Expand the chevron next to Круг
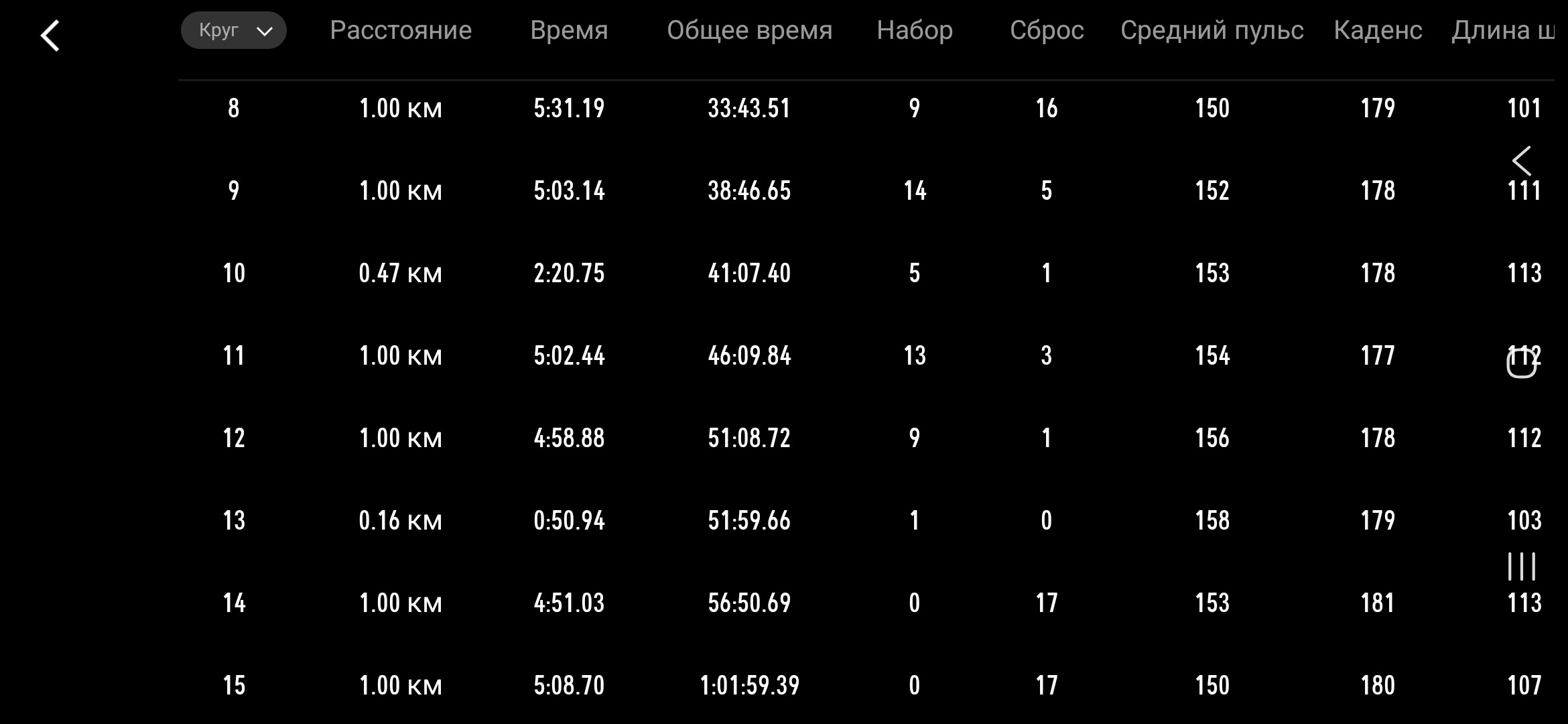The image size is (1568, 724). pyautogui.click(x=265, y=32)
